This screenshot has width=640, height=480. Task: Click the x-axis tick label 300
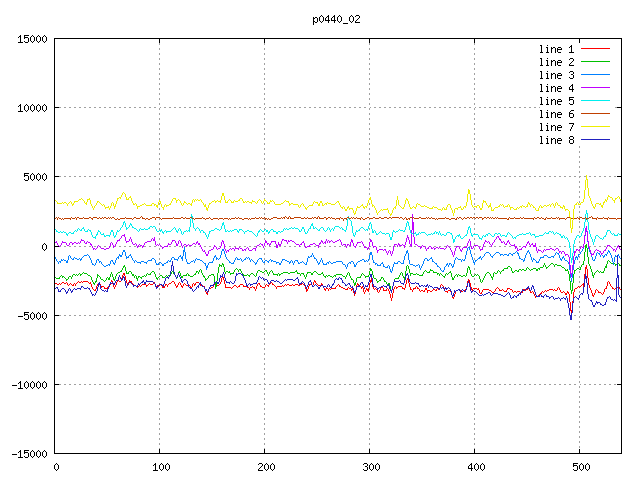(x=370, y=467)
